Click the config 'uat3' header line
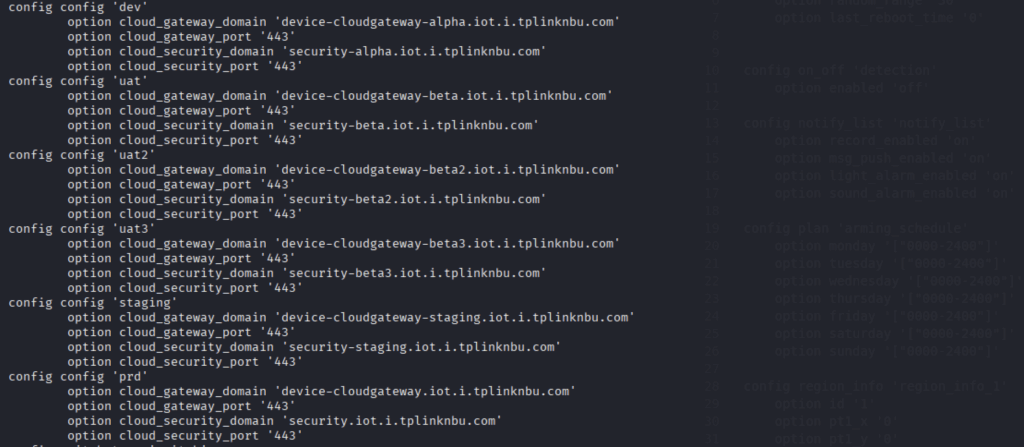Image resolution: width=1024 pixels, height=447 pixels. (82, 229)
